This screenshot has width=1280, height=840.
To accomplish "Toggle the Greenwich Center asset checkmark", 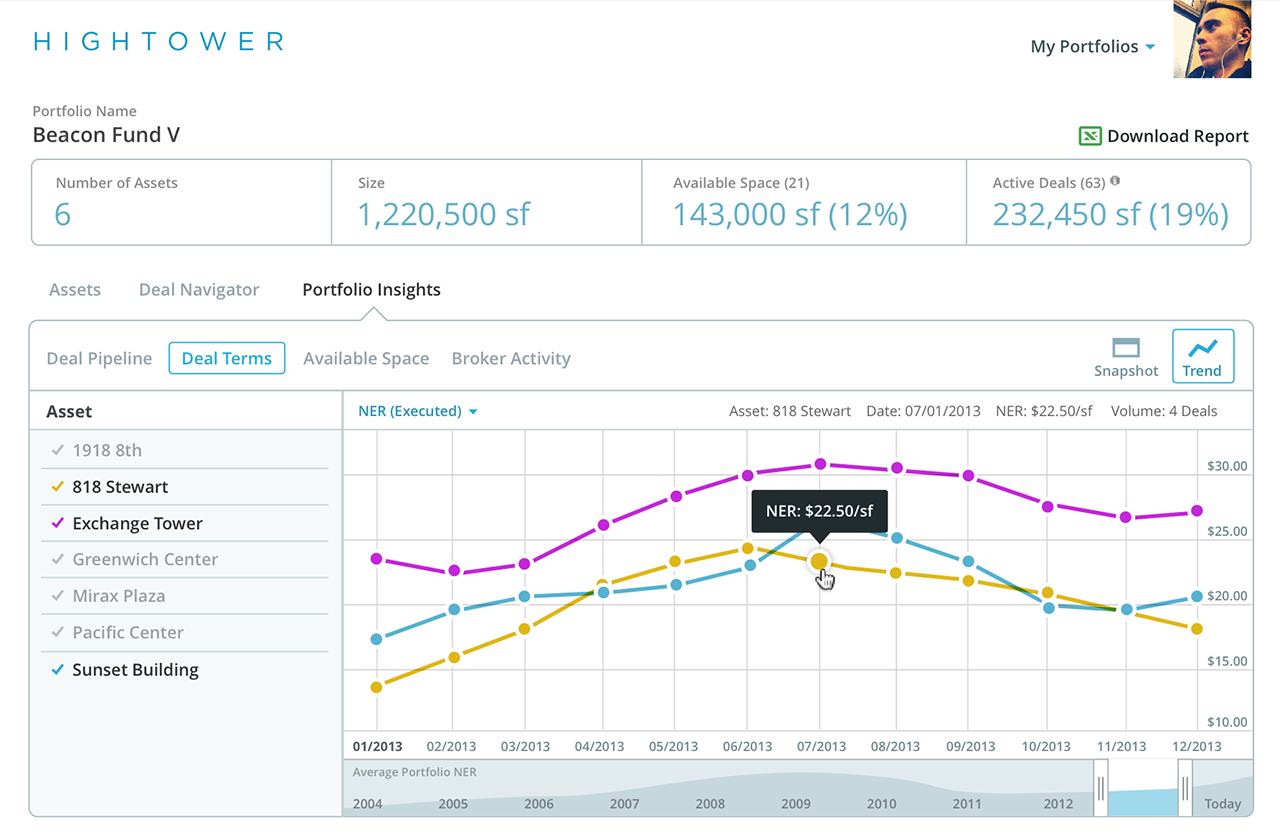I will [x=57, y=559].
